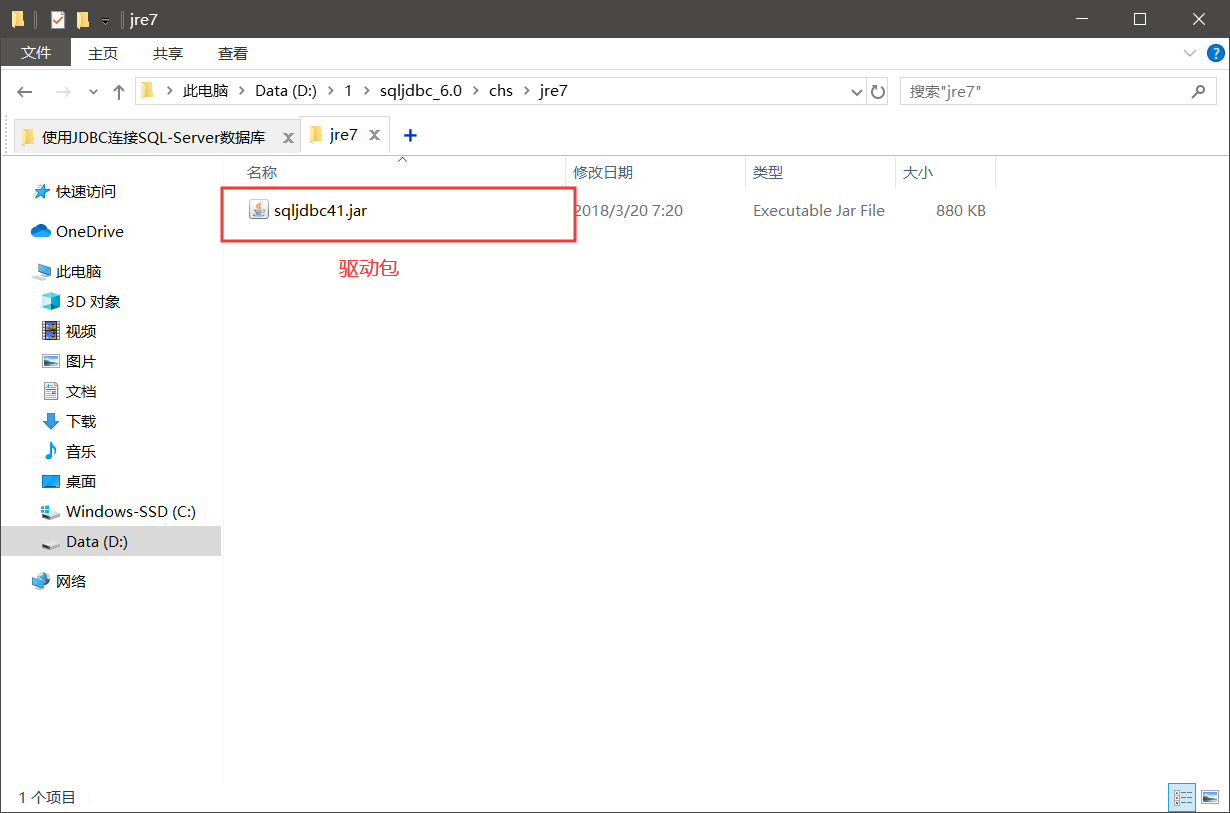Select 此电脑 in the navigation pane

tap(79, 271)
